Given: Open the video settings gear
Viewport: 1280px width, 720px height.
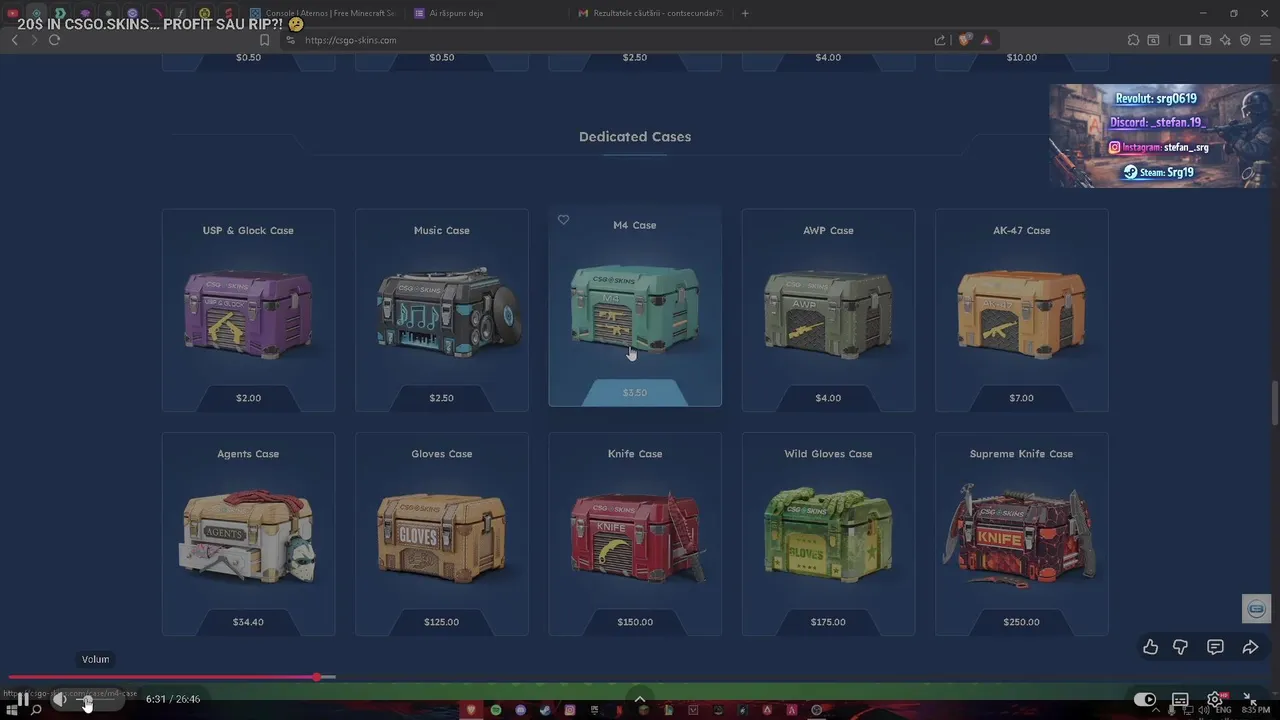Looking at the screenshot, I should pyautogui.click(x=1214, y=699).
